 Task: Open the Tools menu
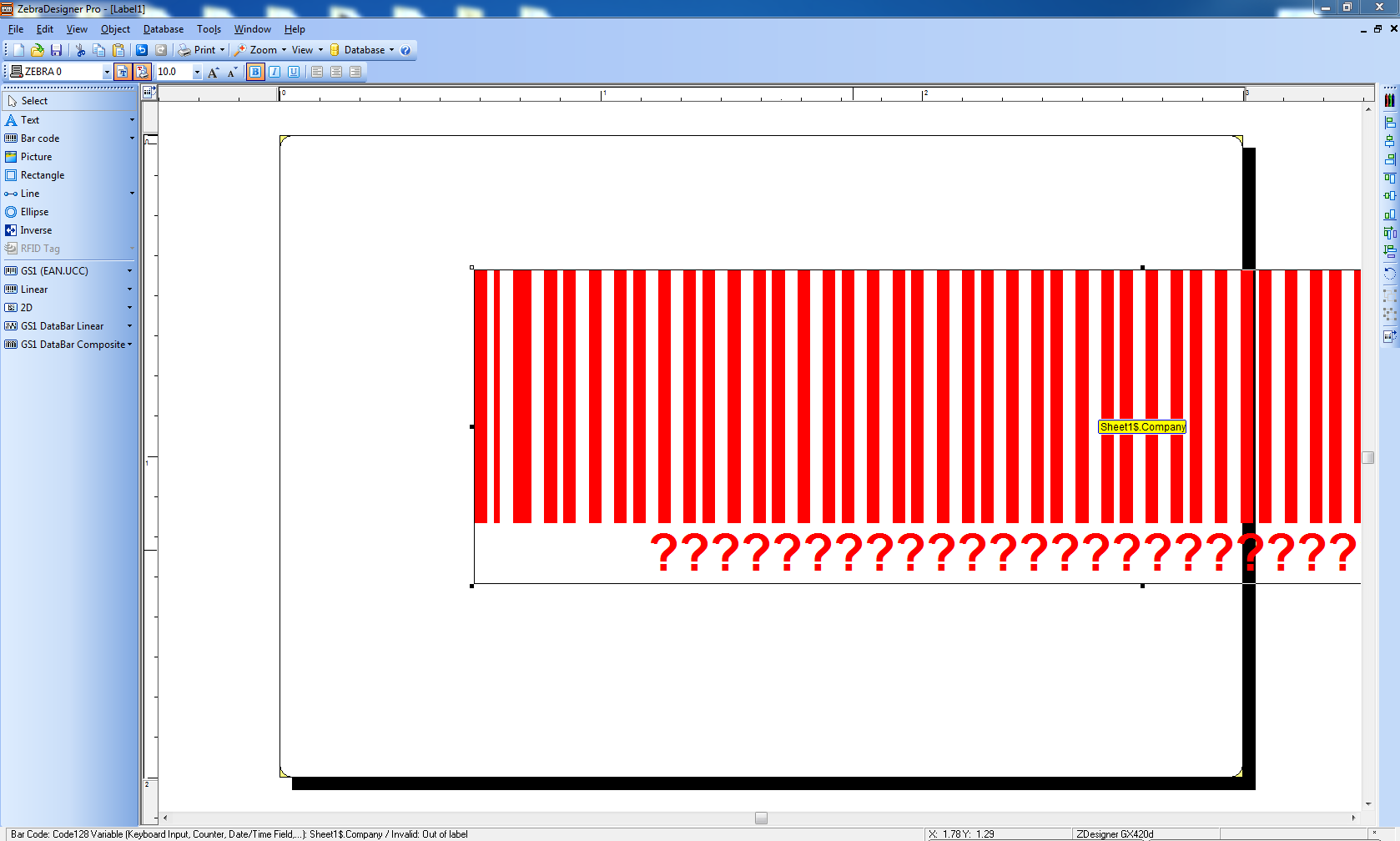[x=209, y=29]
